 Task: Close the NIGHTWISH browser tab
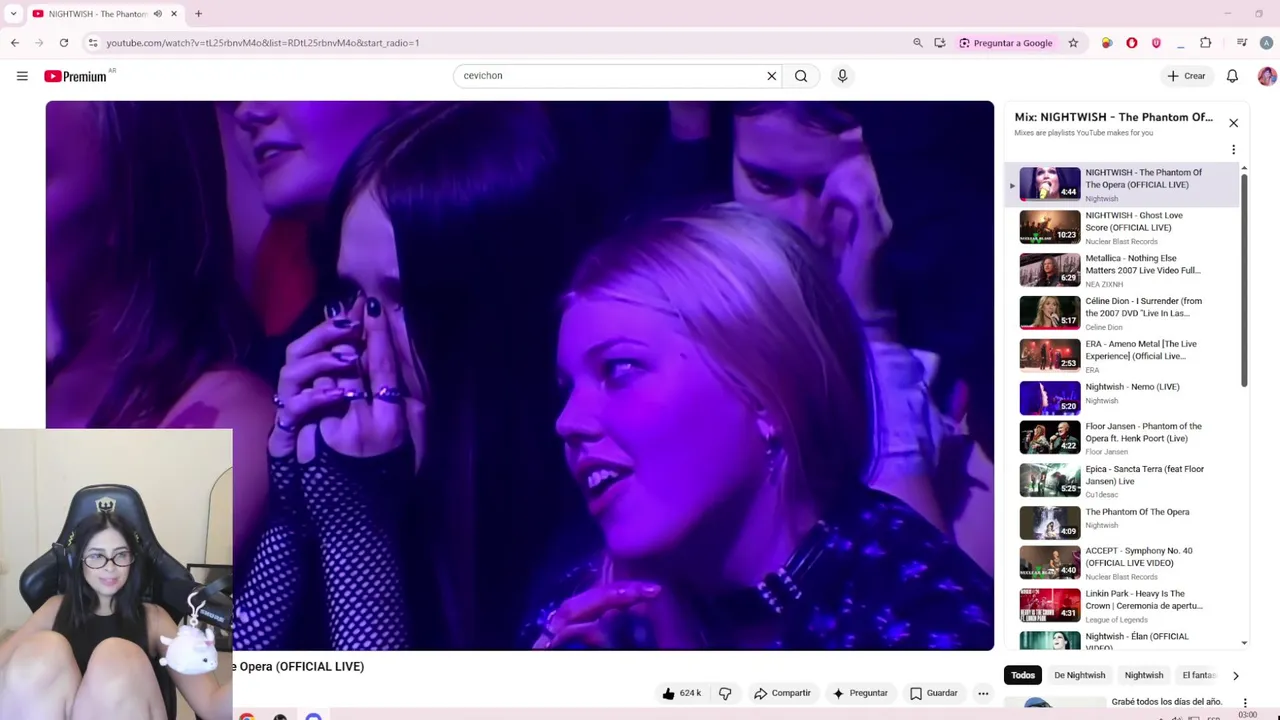coord(174,14)
